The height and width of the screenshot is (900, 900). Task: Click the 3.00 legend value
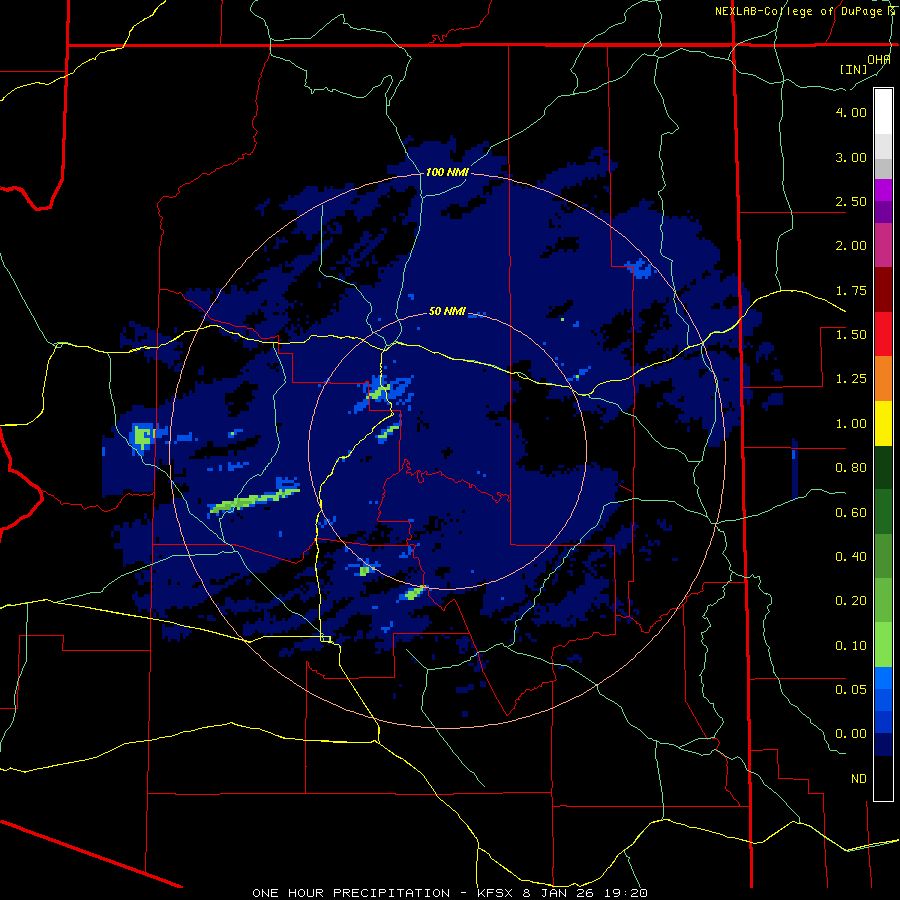pos(851,157)
